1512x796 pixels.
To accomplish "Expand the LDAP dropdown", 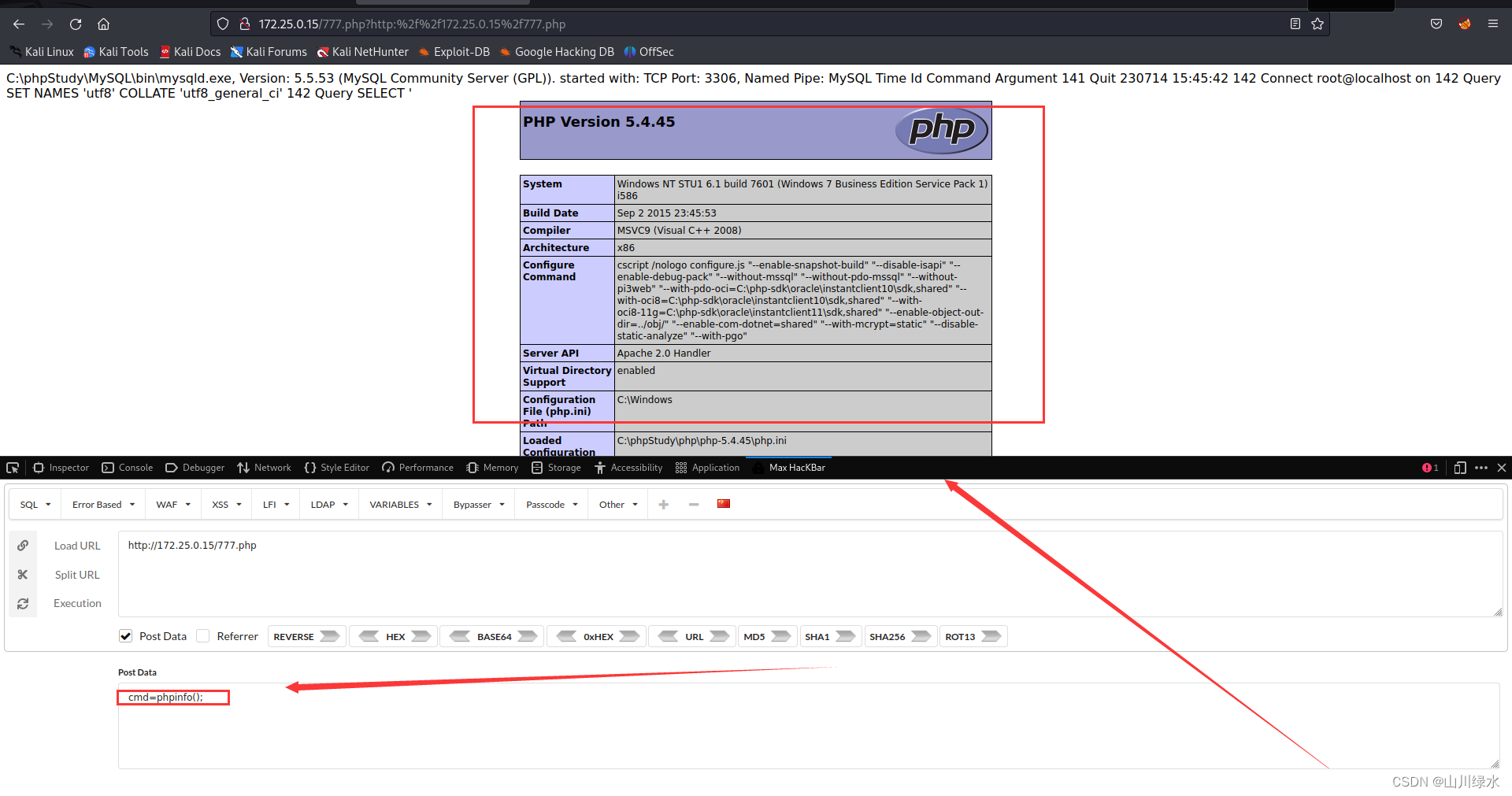I will click(x=329, y=505).
